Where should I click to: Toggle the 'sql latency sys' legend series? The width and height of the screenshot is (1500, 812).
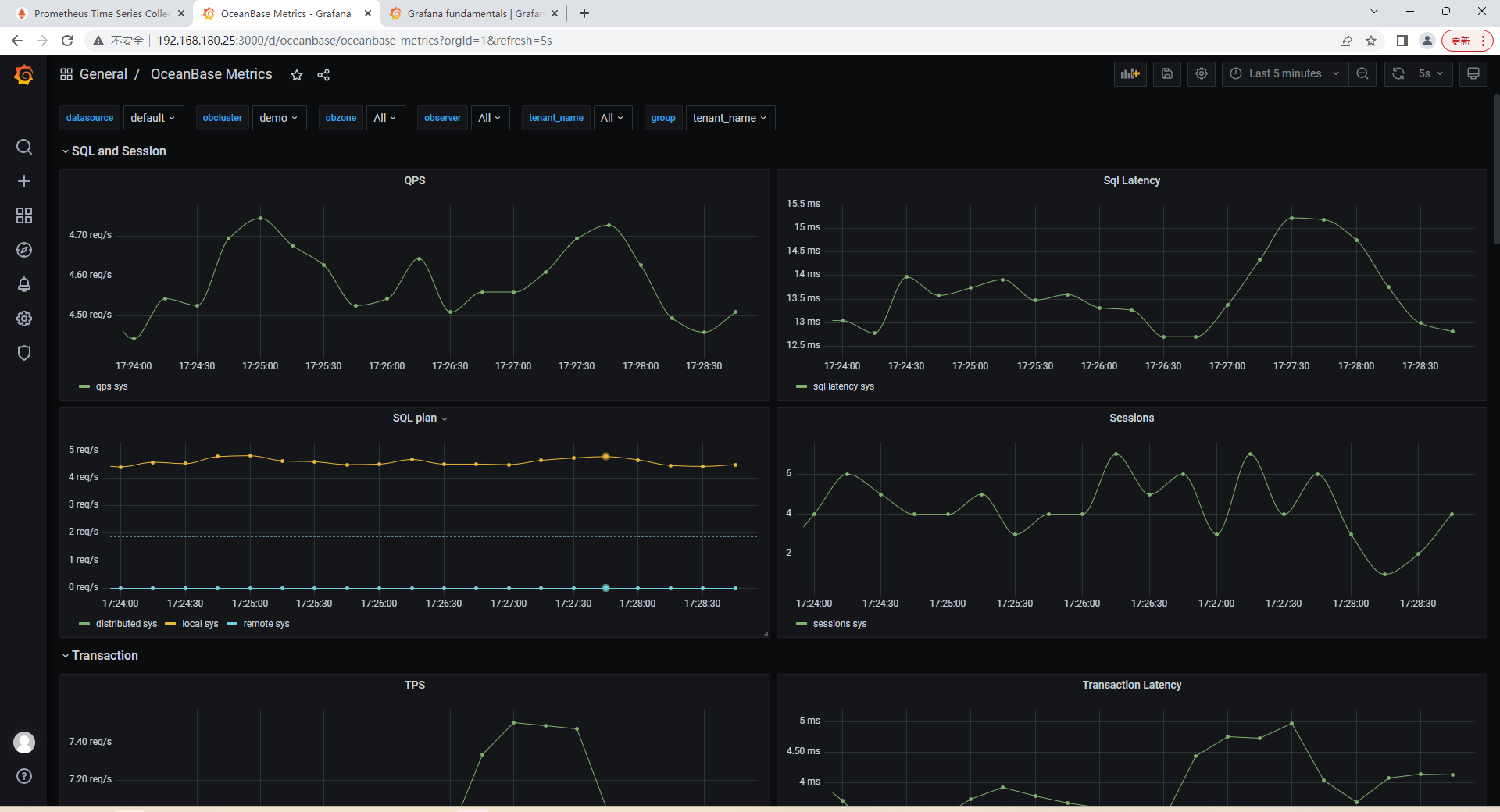[843, 386]
